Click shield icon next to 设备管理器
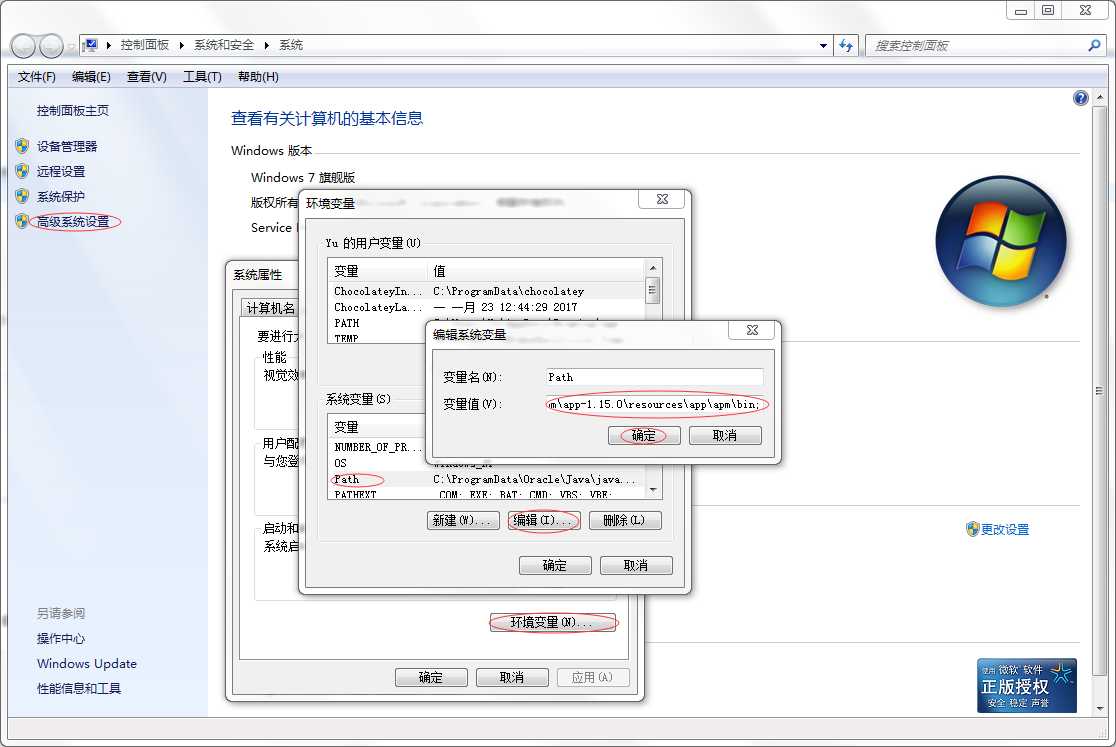The image size is (1116, 747). [x=22, y=146]
